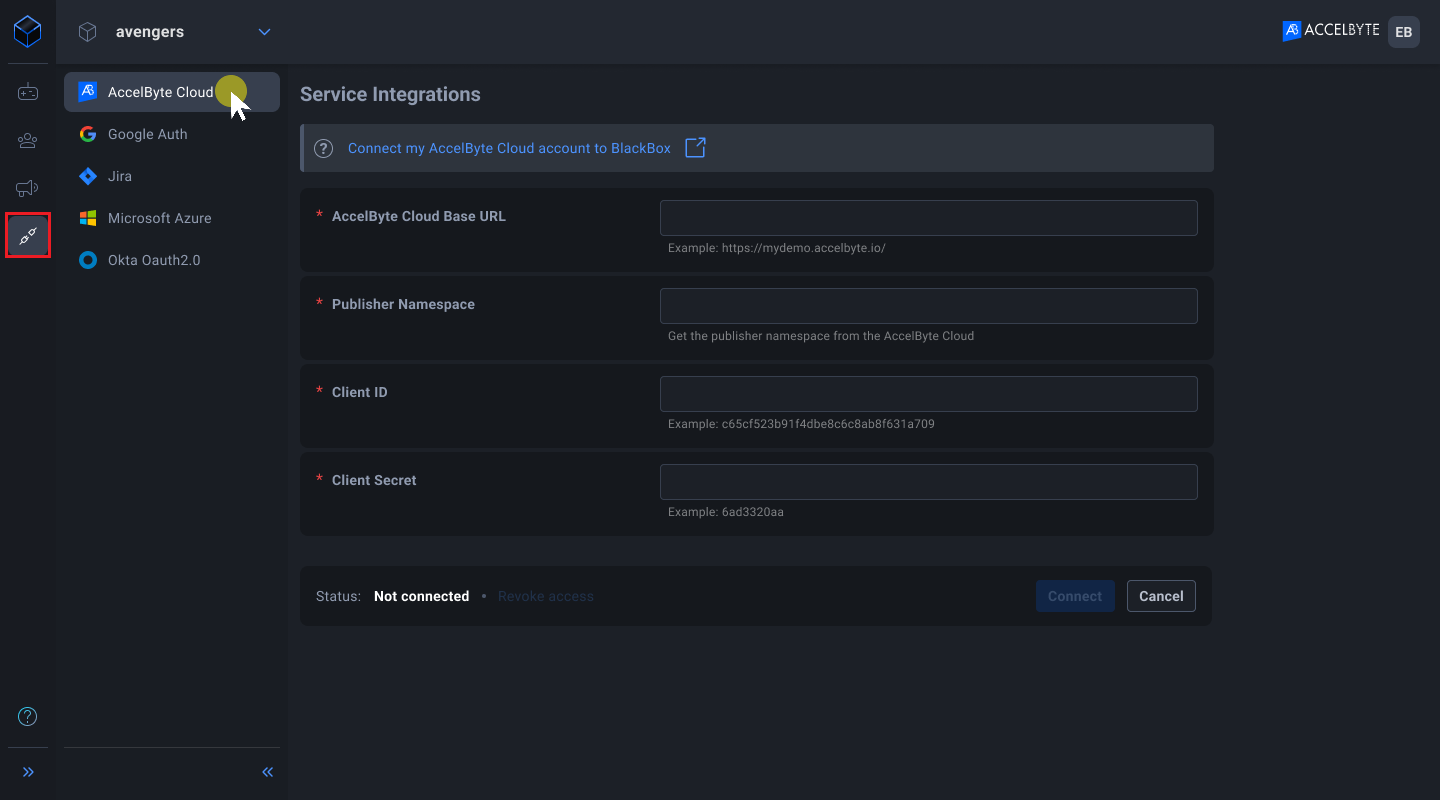The width and height of the screenshot is (1440, 800).
Task: Open the megaphone announcements sidebar icon
Action: tap(28, 188)
